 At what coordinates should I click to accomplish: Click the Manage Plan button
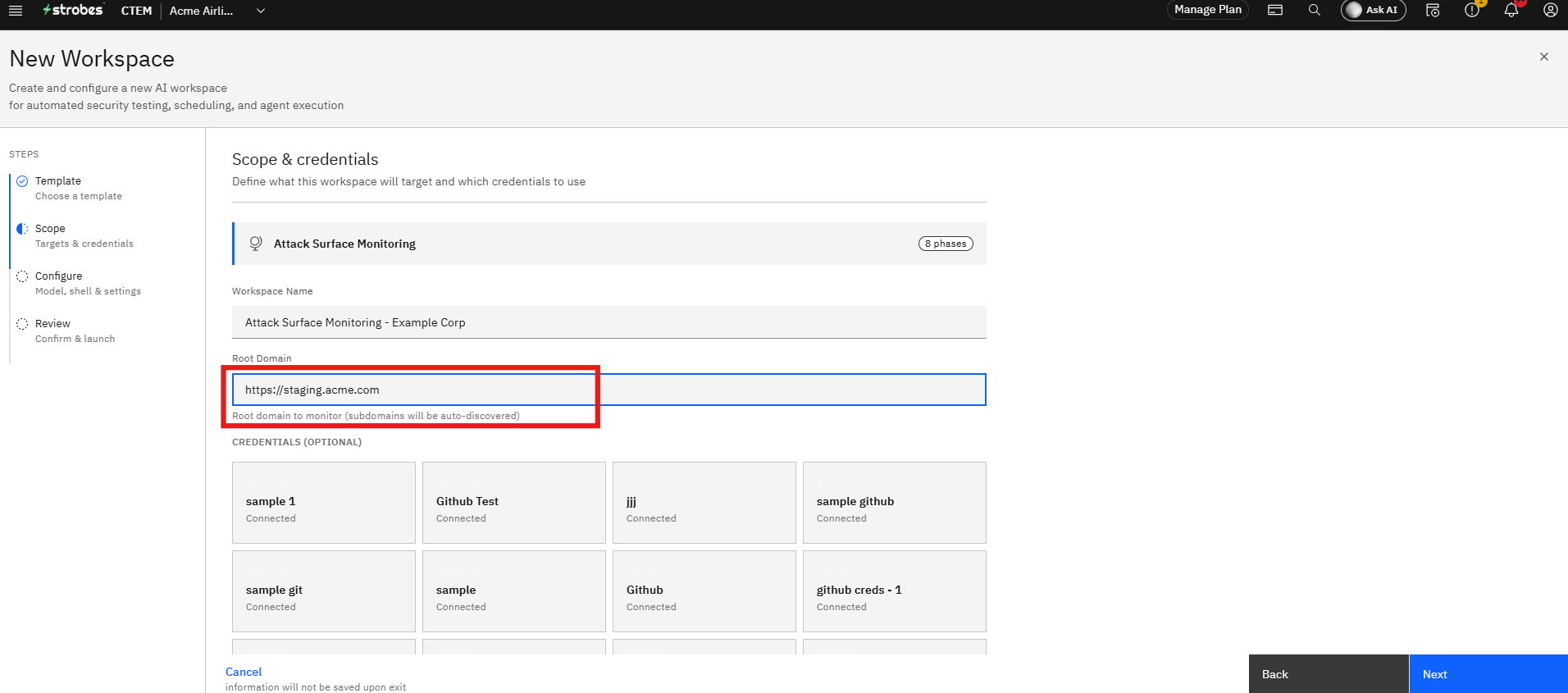(1208, 10)
